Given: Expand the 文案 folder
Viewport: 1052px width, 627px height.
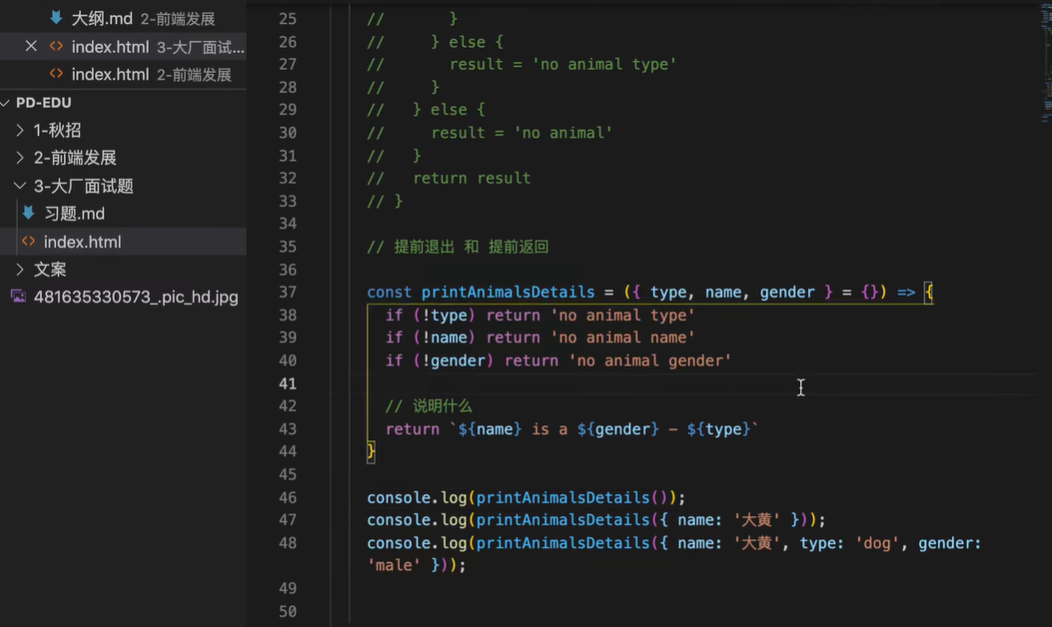Looking at the screenshot, I should pyautogui.click(x=20, y=270).
